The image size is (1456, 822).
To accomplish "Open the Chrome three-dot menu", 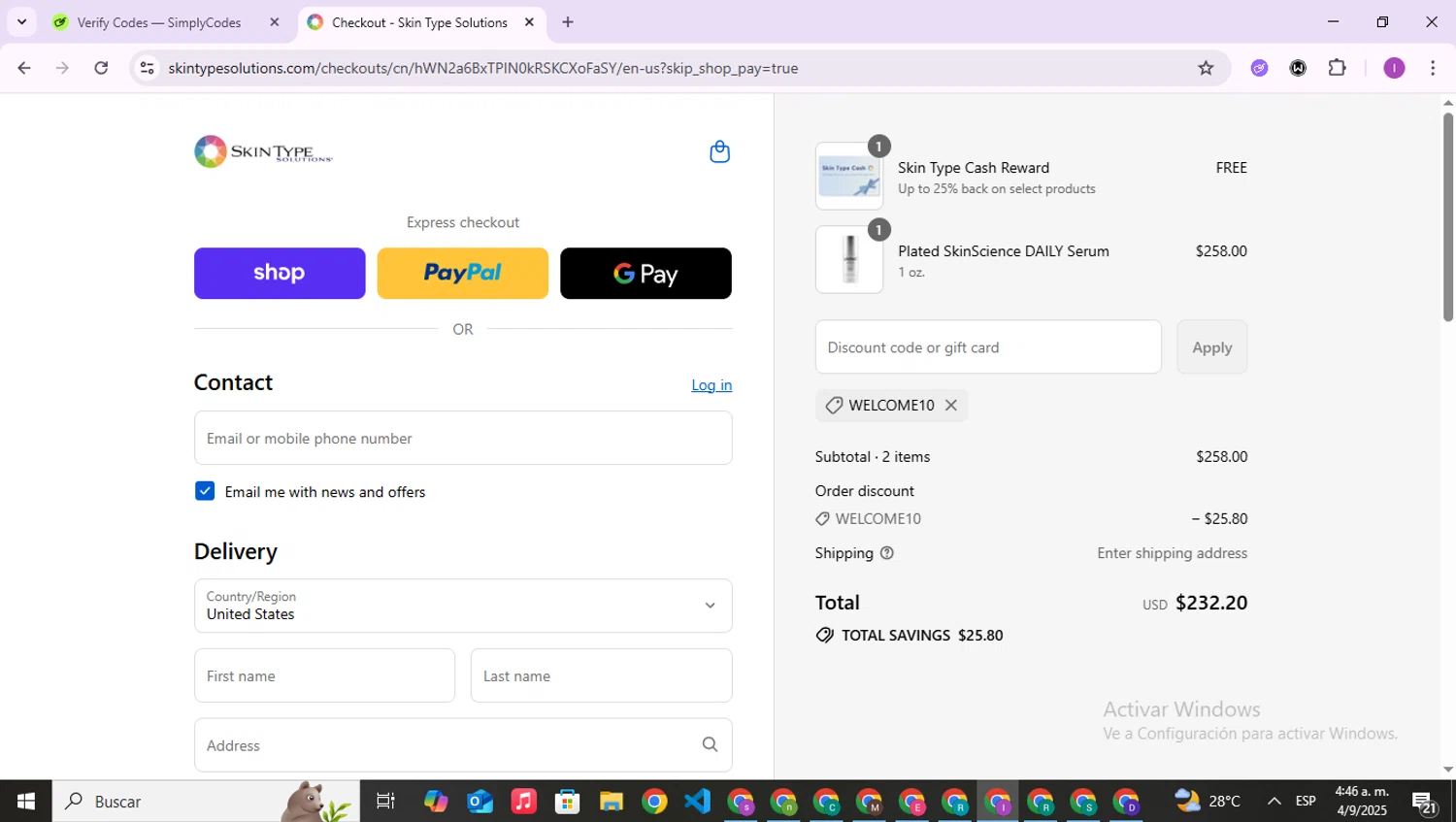I will [x=1433, y=68].
